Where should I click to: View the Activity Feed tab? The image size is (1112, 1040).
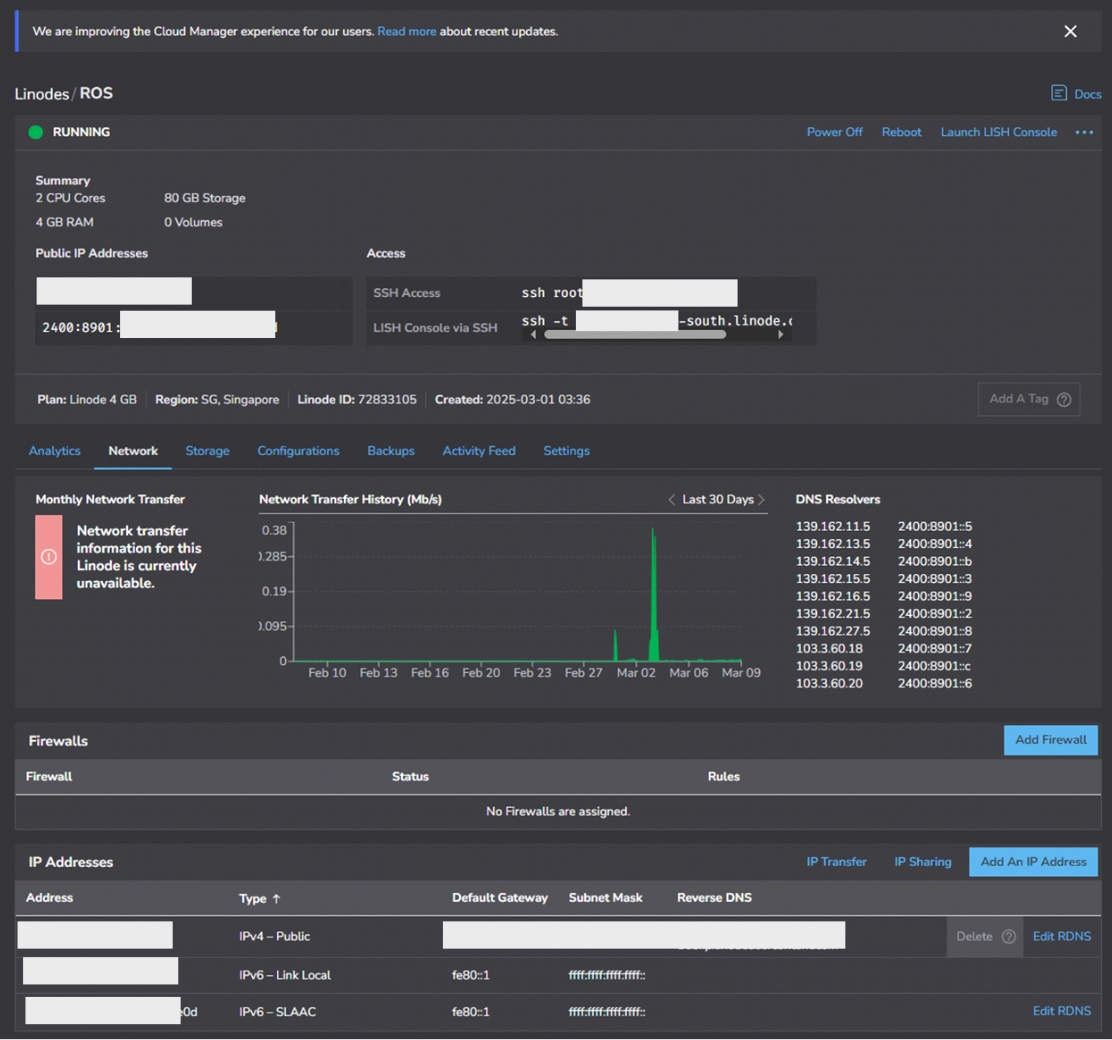click(479, 450)
